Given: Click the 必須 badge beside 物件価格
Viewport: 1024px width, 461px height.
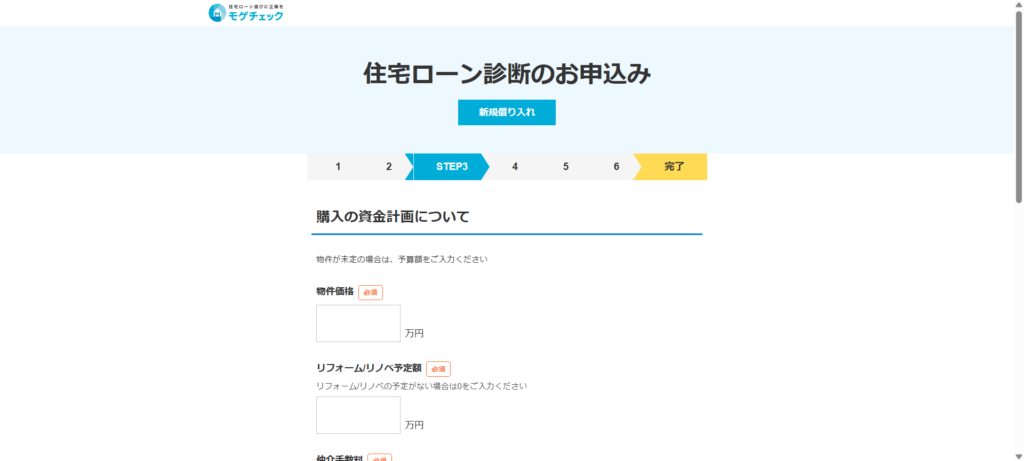Looking at the screenshot, I should click(x=370, y=293).
